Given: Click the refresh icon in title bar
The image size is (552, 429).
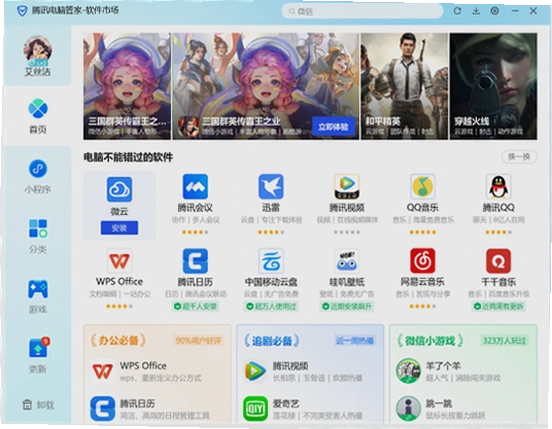Looking at the screenshot, I should [457, 11].
